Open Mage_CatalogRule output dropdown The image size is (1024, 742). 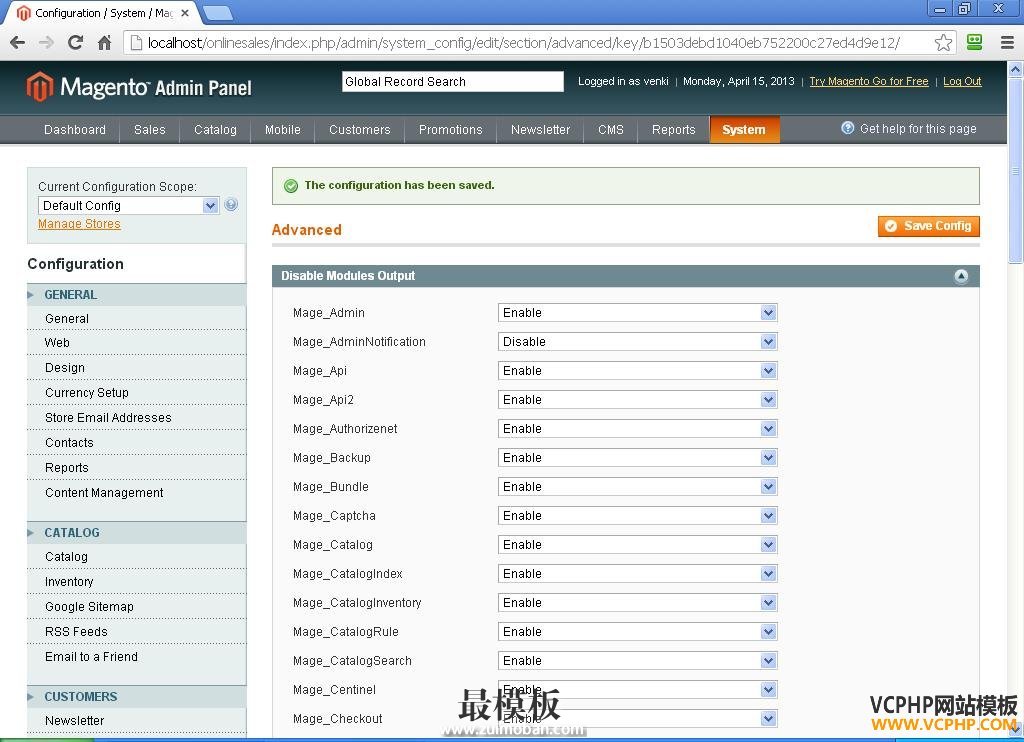click(x=637, y=632)
